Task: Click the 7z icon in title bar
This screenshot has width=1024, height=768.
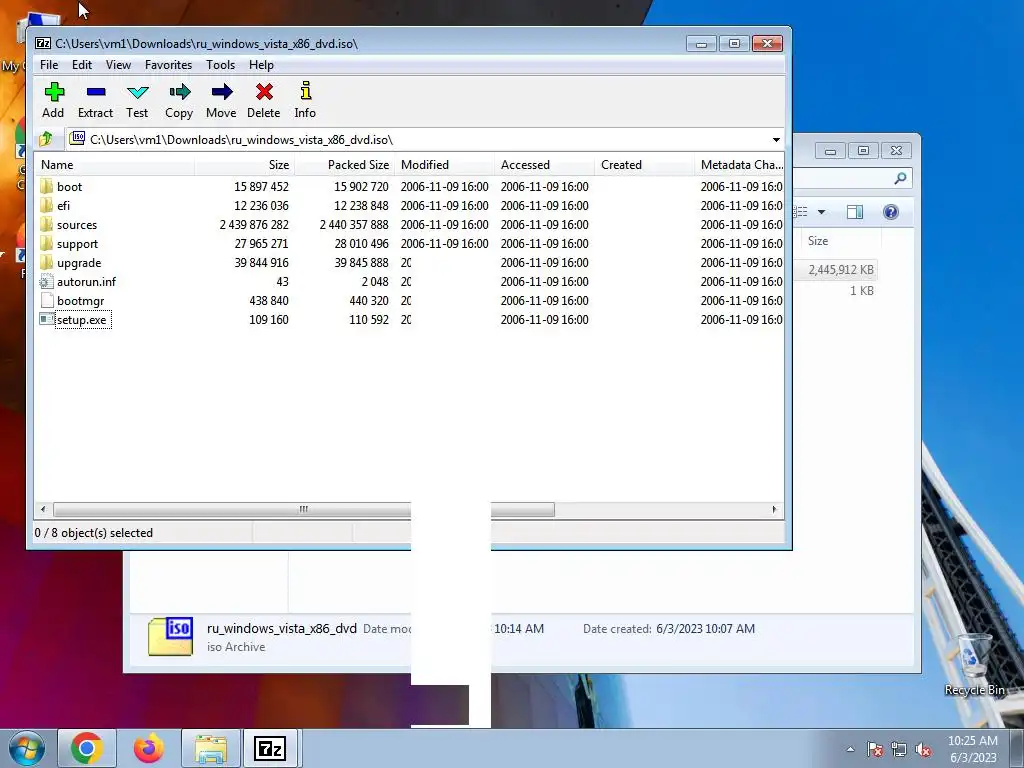Action: click(x=43, y=43)
